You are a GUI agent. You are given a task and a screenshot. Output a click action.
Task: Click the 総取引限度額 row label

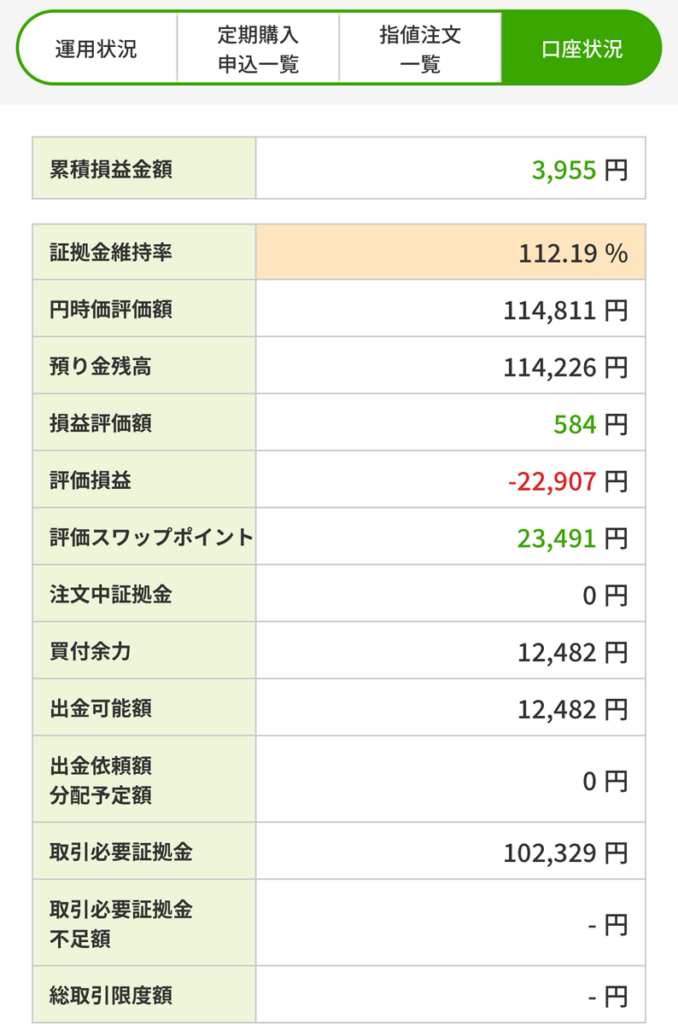click(111, 995)
